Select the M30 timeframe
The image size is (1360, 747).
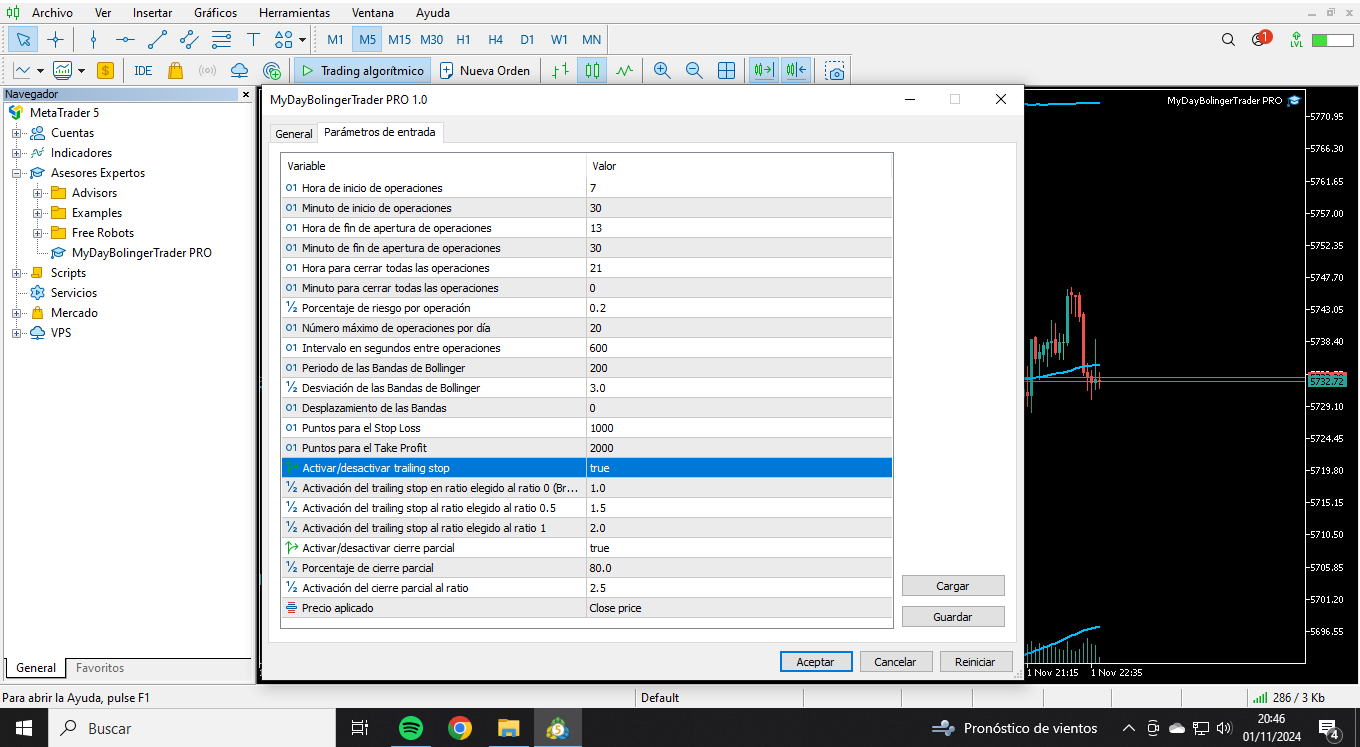pyautogui.click(x=431, y=40)
